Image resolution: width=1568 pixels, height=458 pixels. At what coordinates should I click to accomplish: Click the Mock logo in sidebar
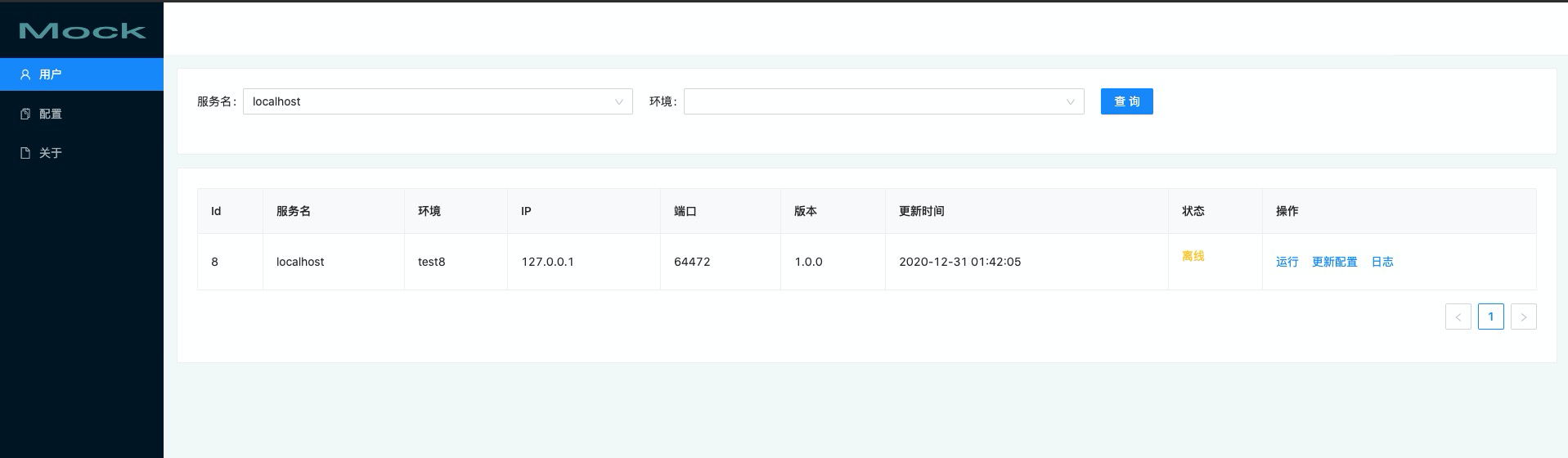point(82,31)
